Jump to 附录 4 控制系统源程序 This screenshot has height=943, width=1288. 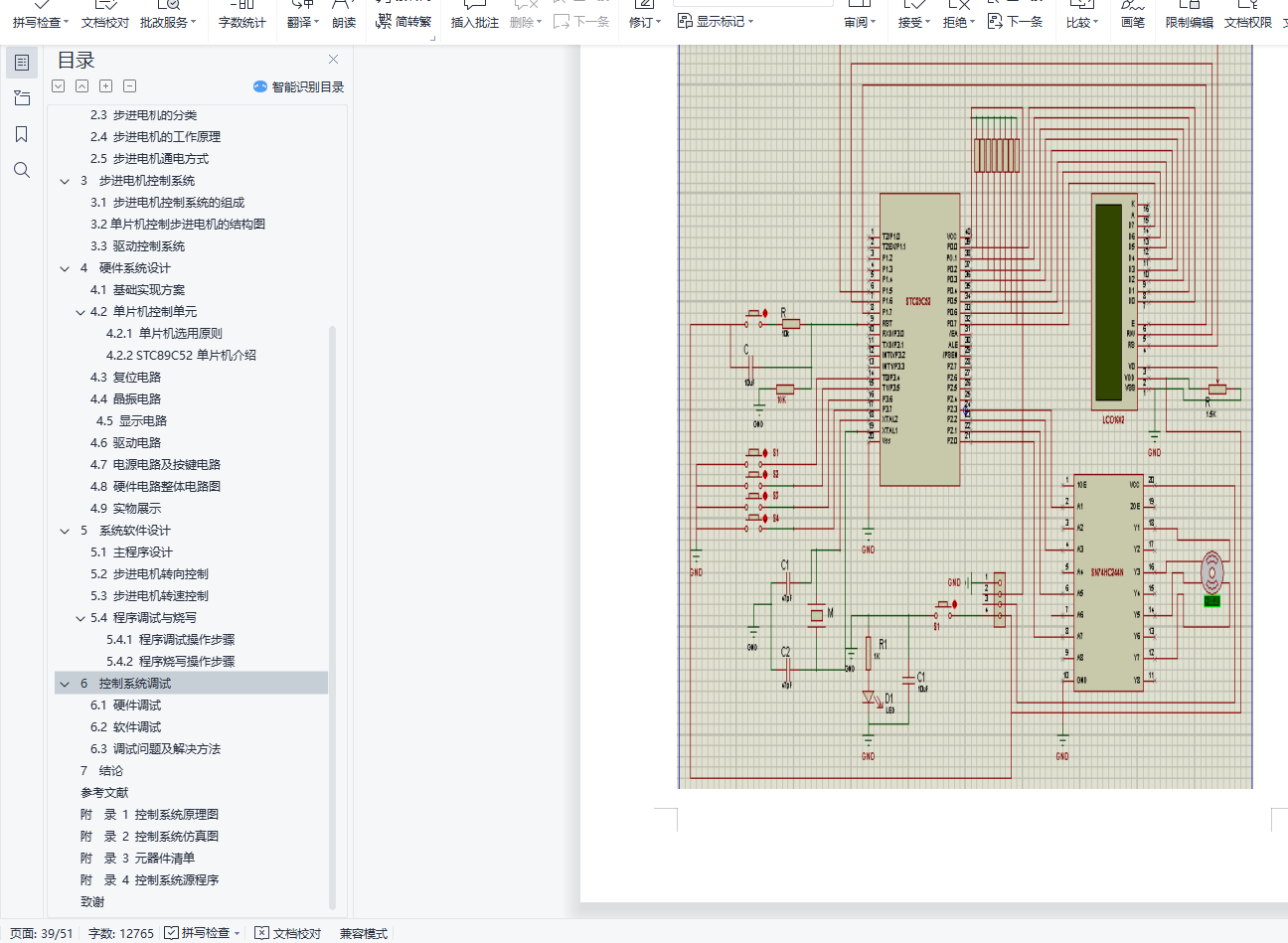pyautogui.click(x=150, y=880)
